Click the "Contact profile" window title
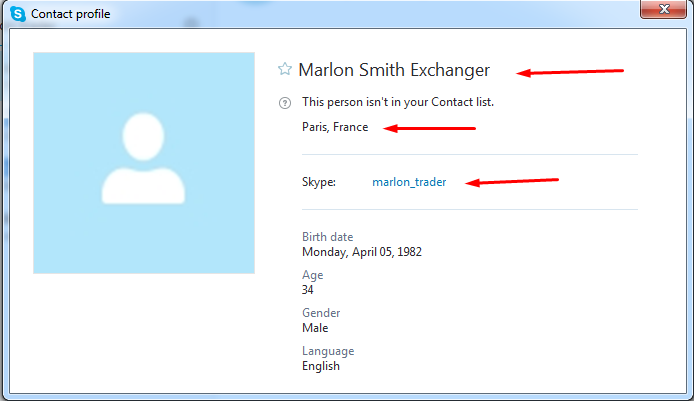This screenshot has width=694, height=401. [70, 14]
